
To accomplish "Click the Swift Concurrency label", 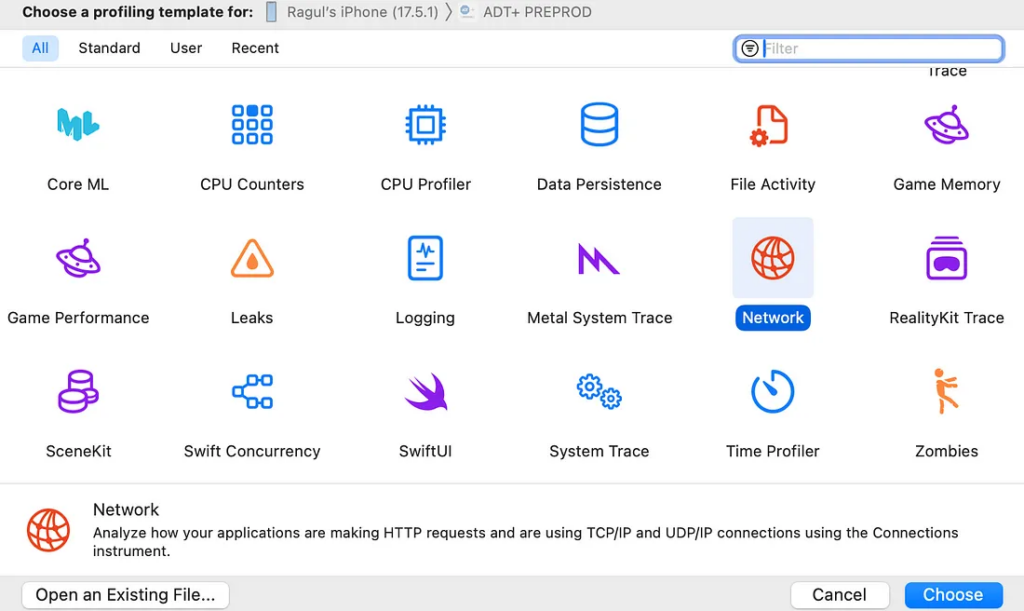I will tap(252, 451).
